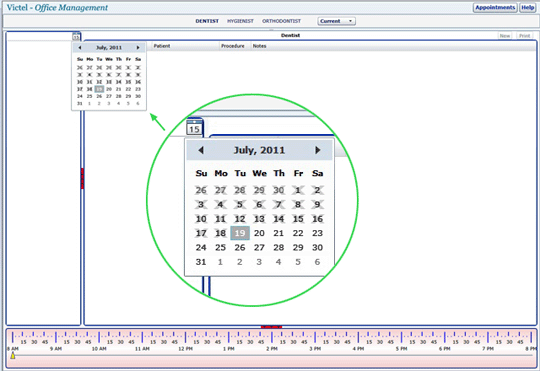Select July 30 in small date picker
The image size is (540, 371).
click(138, 96)
